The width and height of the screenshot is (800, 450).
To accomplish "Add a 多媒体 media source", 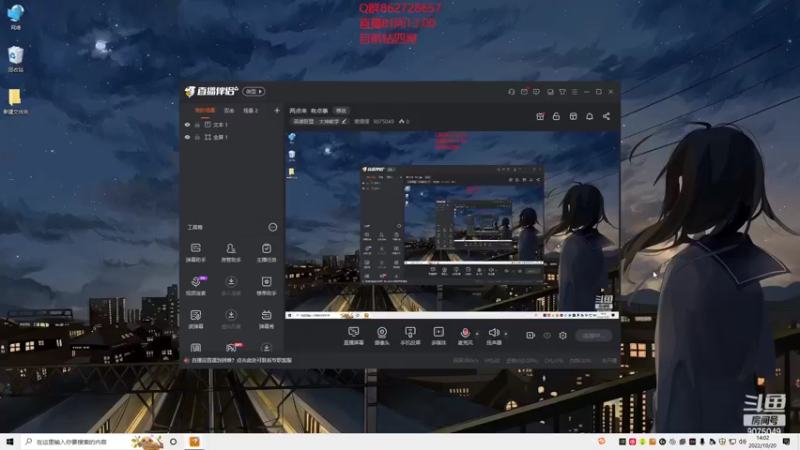I will (x=438, y=336).
